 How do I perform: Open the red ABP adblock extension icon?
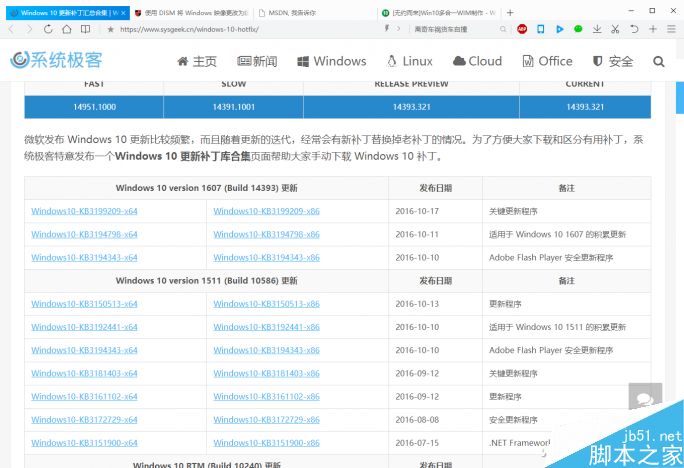click(522, 29)
